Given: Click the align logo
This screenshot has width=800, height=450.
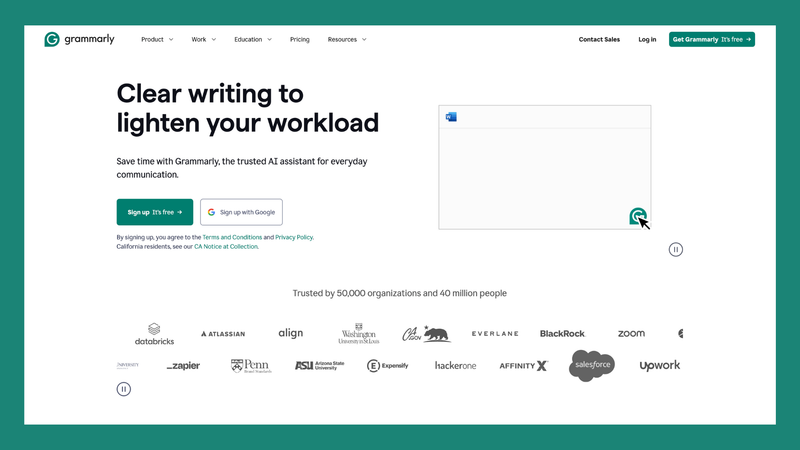Looking at the screenshot, I should pyautogui.click(x=291, y=333).
